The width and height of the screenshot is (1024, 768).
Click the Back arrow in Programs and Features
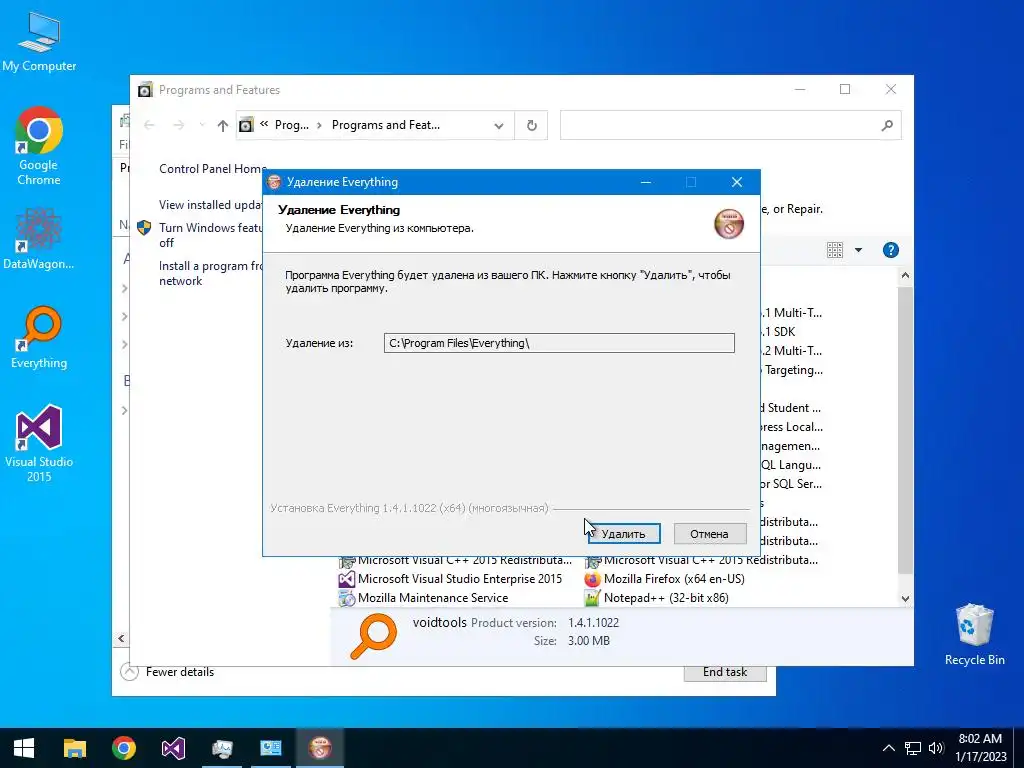150,125
